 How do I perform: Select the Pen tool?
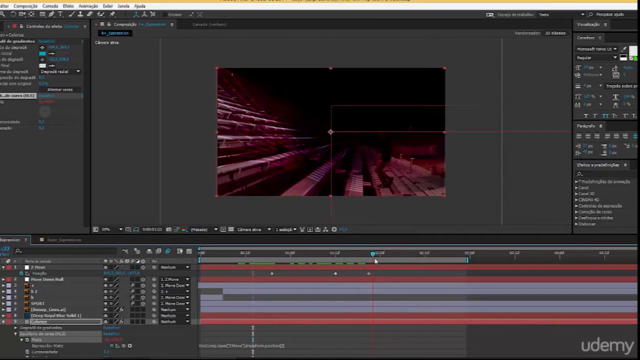51,14
